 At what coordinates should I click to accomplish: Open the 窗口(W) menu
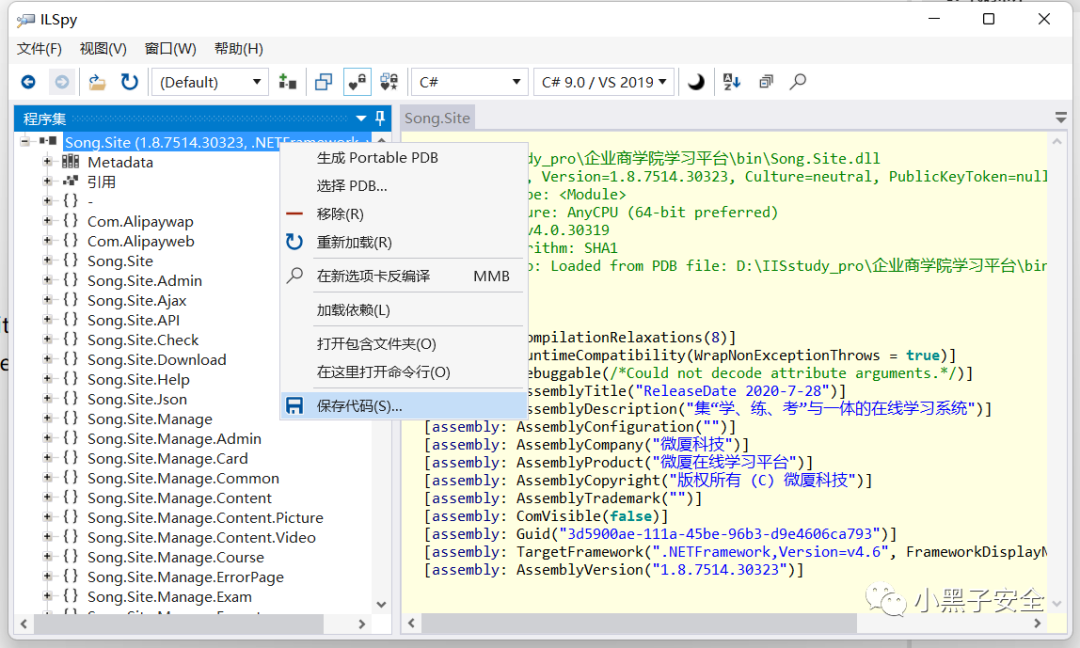(170, 49)
